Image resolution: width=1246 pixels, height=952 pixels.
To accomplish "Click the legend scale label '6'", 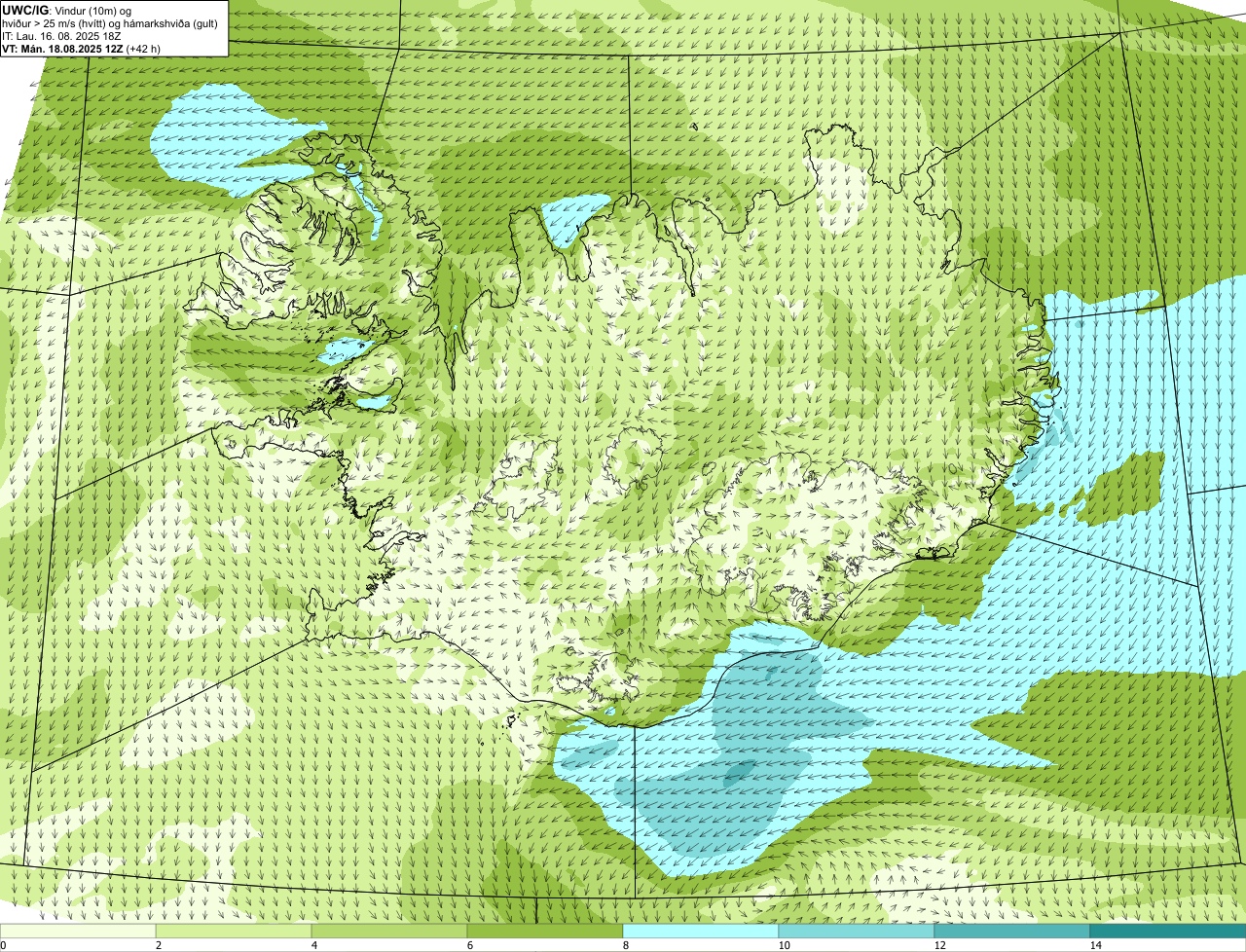I will 469,945.
